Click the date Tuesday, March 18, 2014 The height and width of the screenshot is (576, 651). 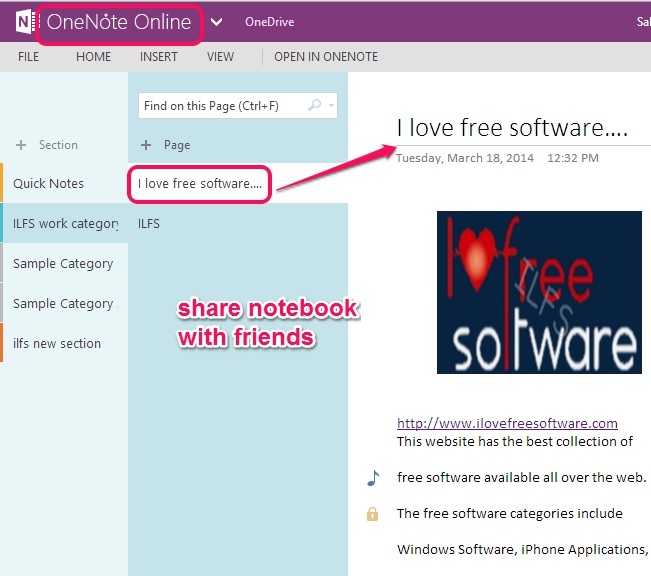pos(465,158)
